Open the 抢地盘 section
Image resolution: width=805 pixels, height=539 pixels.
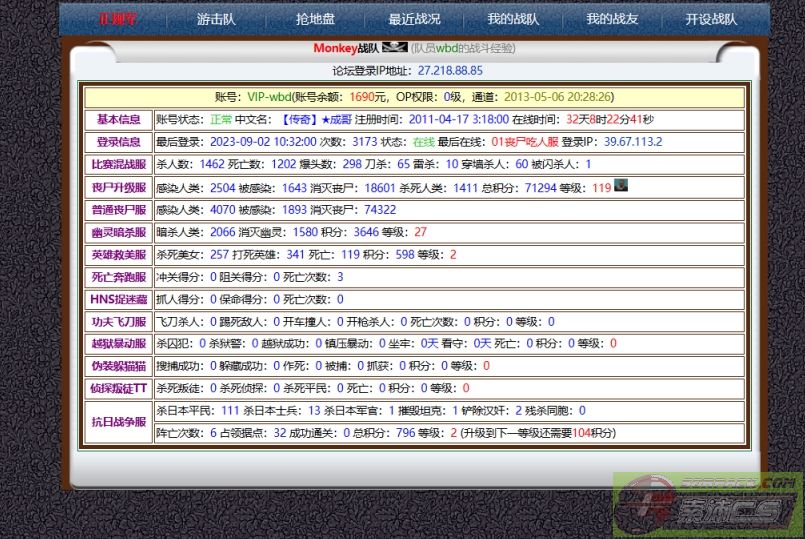pos(315,19)
